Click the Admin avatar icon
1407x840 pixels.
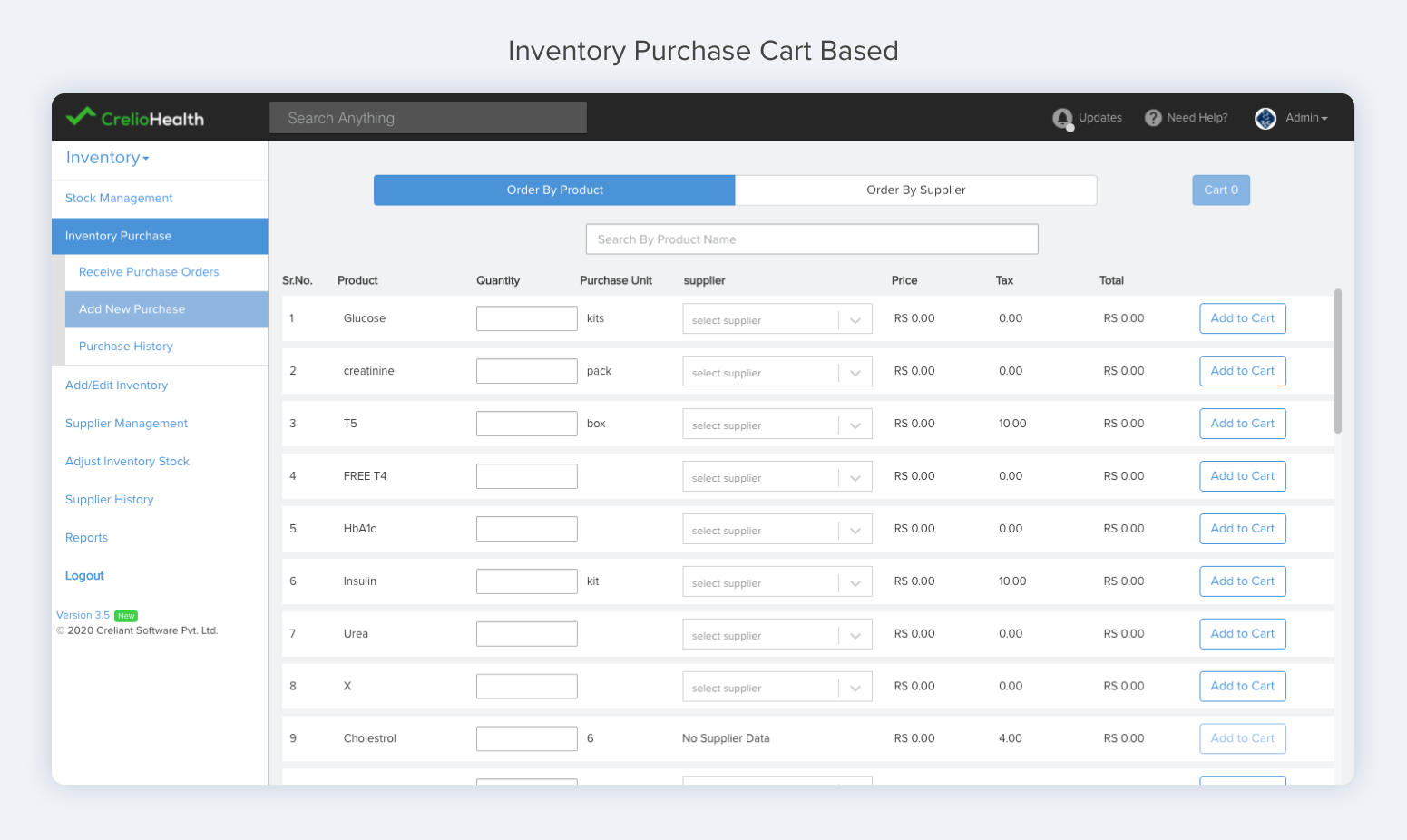tap(1265, 118)
